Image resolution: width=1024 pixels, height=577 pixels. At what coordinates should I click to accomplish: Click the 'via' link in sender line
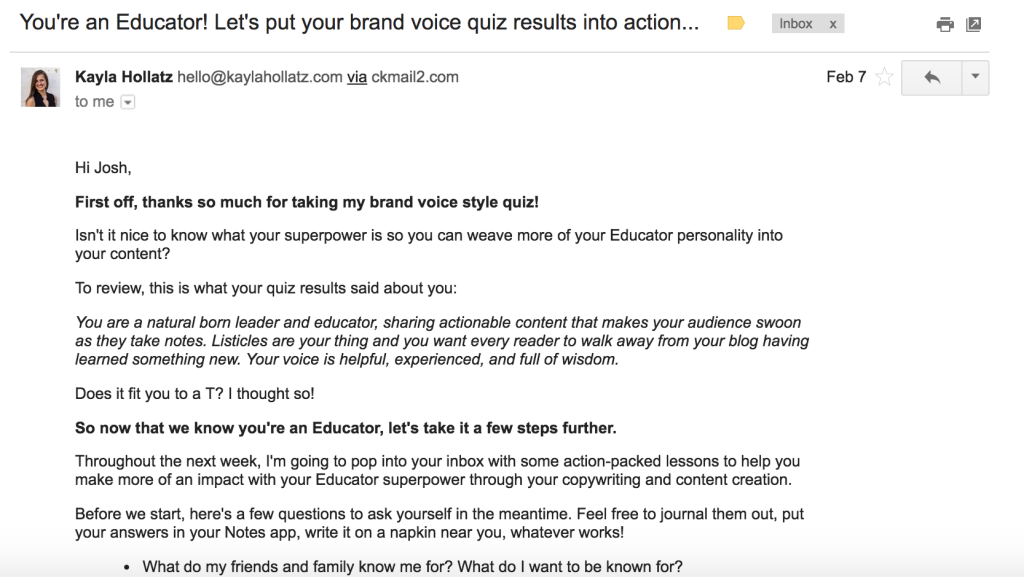(357, 77)
